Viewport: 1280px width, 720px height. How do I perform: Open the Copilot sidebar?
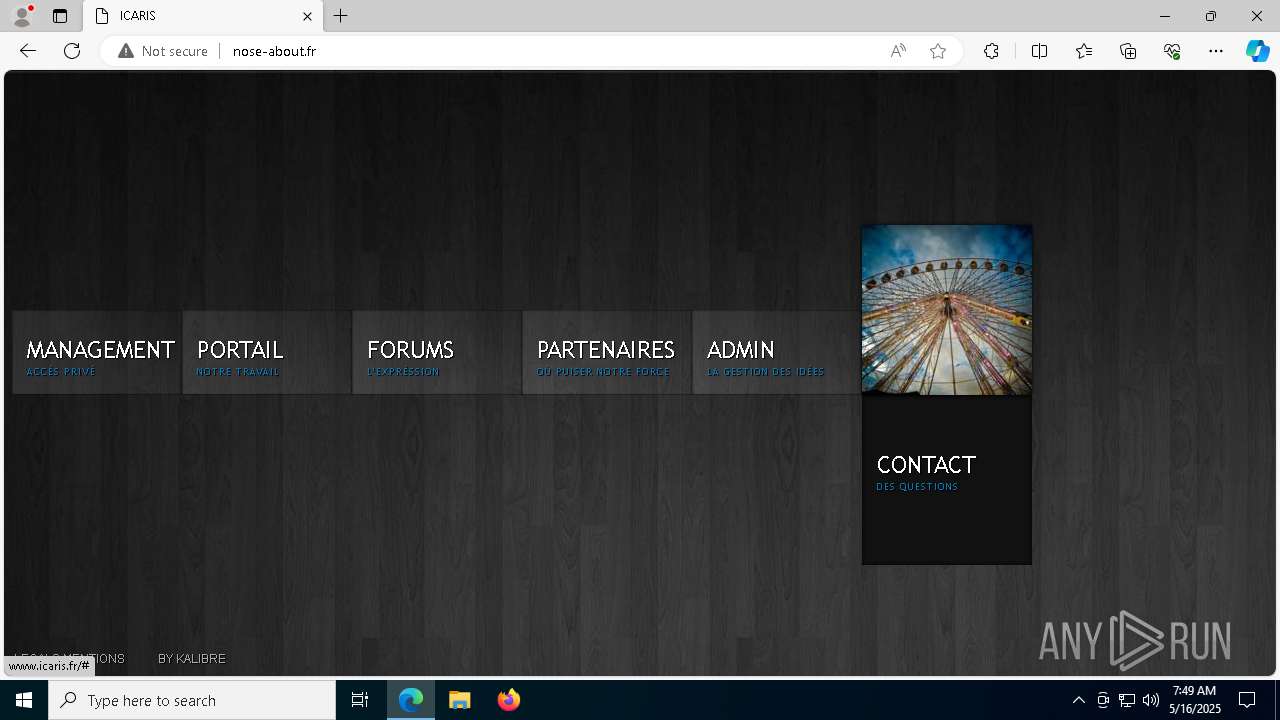[1258, 51]
